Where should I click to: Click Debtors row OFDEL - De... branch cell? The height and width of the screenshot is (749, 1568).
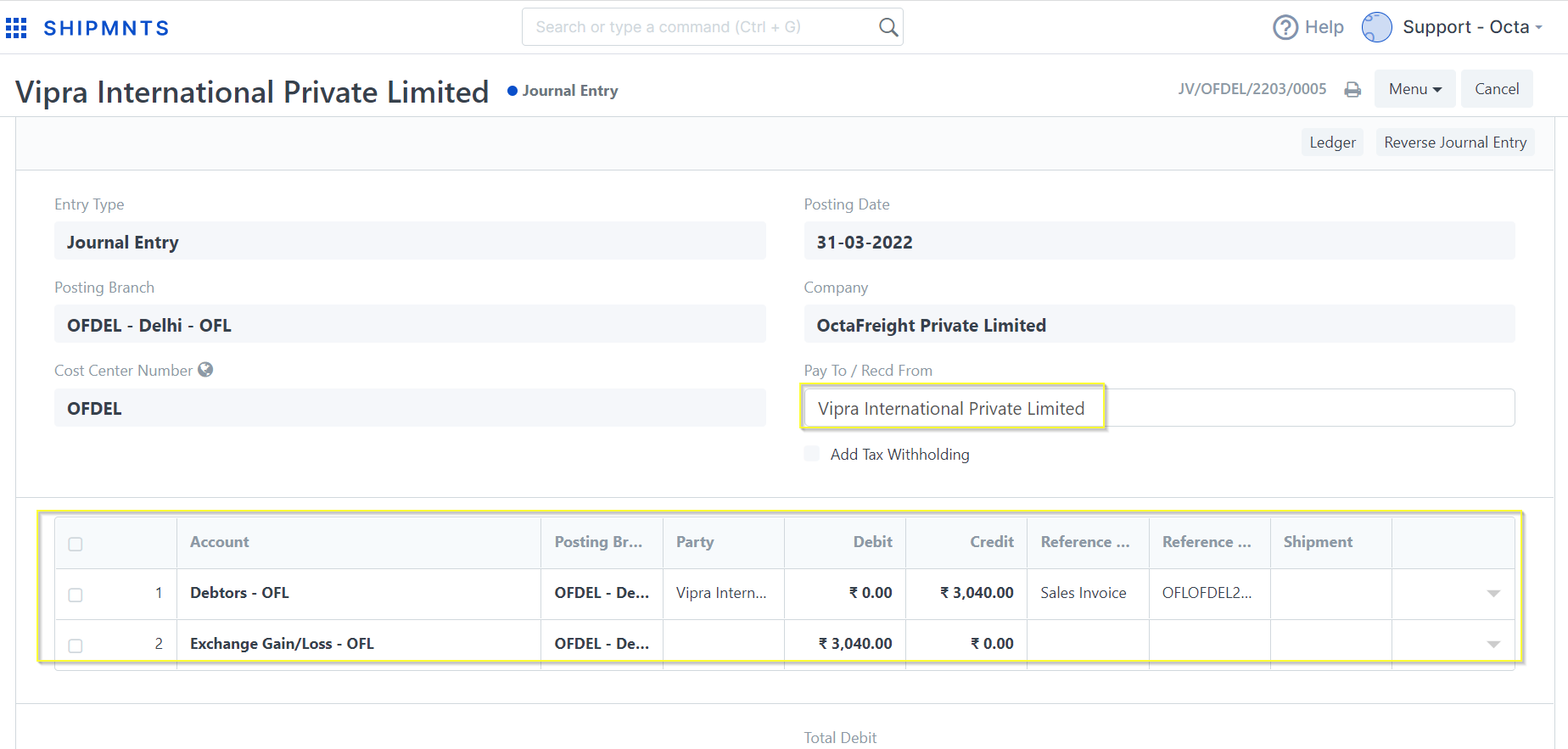602,594
